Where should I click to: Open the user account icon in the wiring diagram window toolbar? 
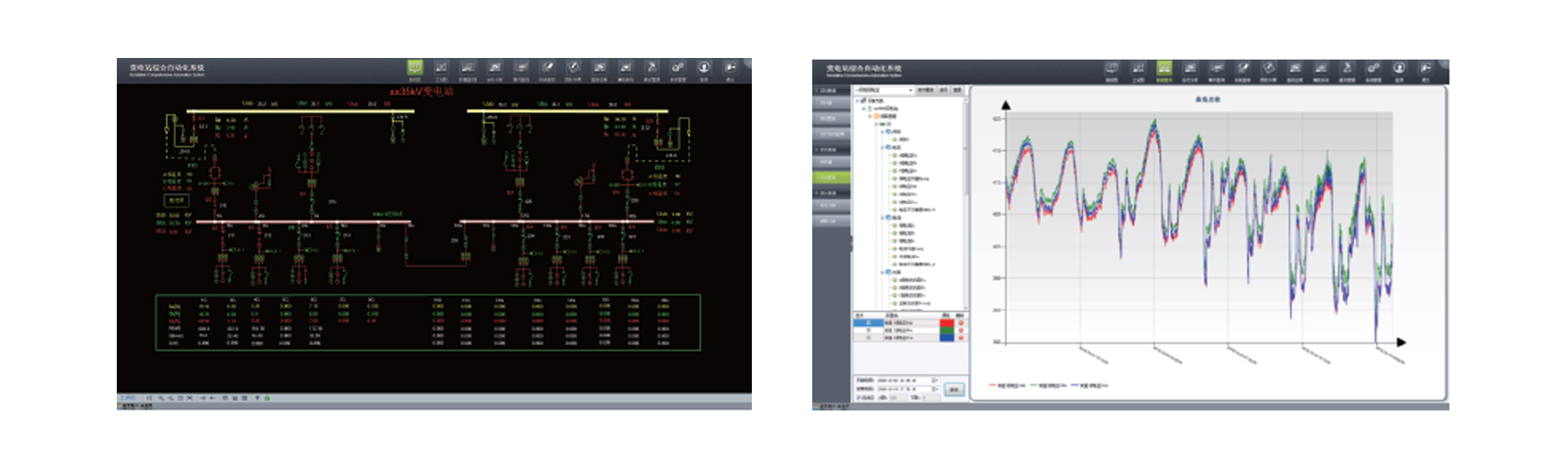tap(704, 67)
